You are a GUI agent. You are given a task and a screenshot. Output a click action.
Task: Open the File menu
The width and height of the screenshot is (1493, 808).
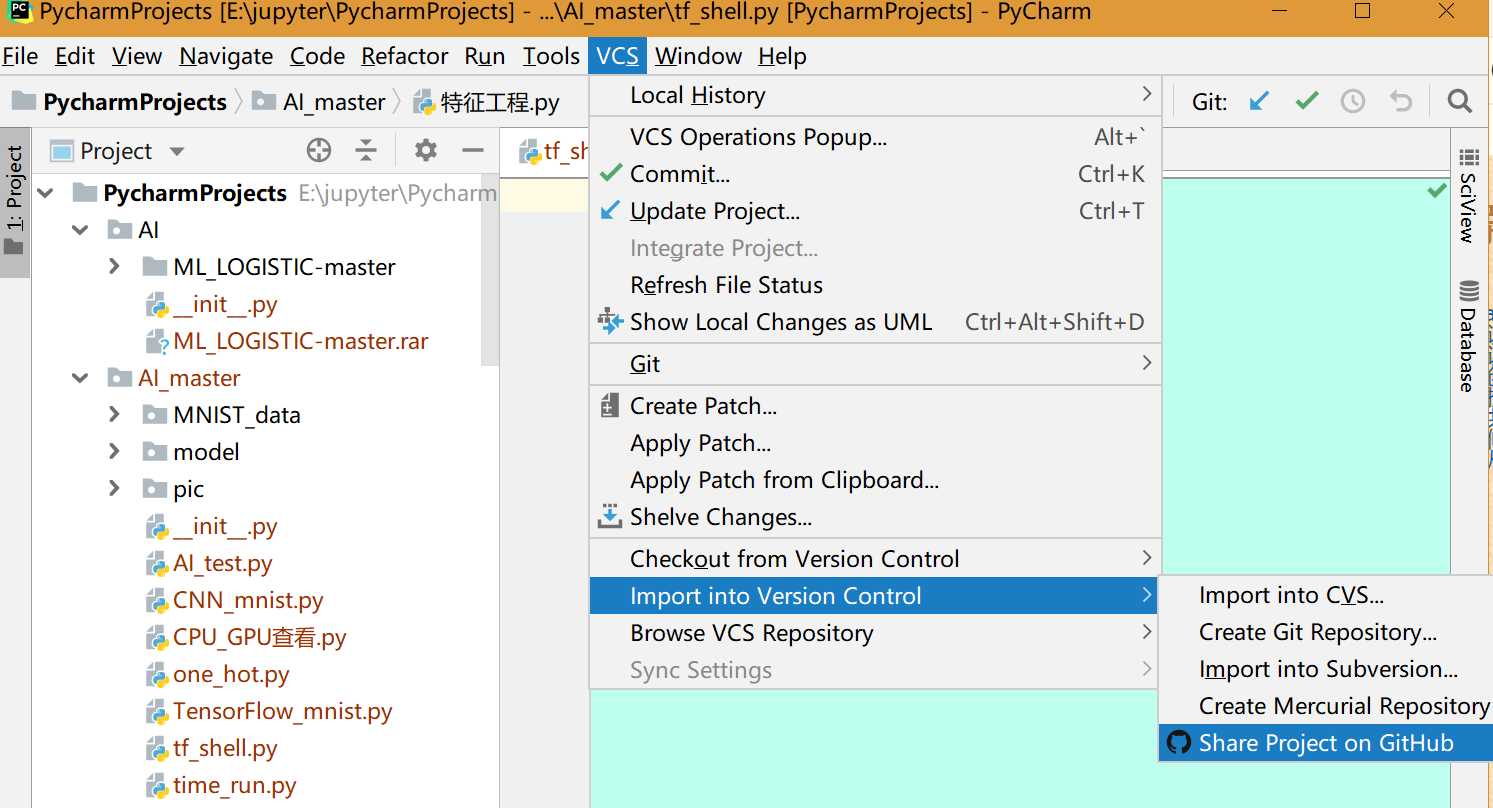click(x=21, y=56)
